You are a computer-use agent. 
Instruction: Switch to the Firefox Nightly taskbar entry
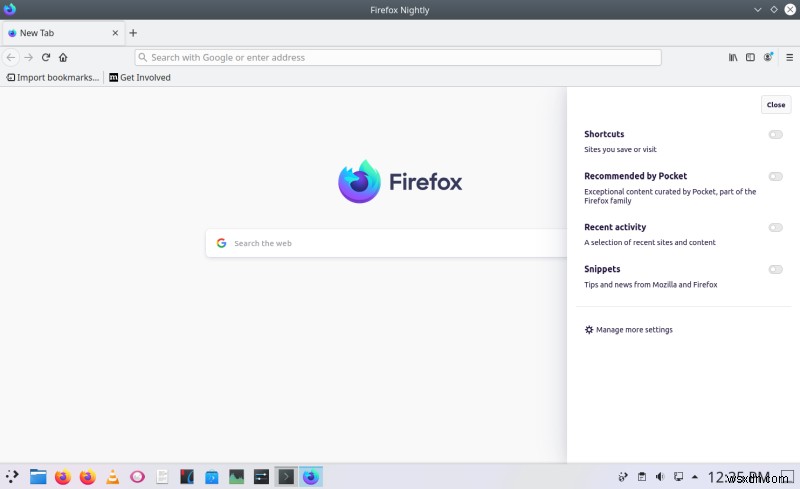pyautogui.click(x=311, y=477)
